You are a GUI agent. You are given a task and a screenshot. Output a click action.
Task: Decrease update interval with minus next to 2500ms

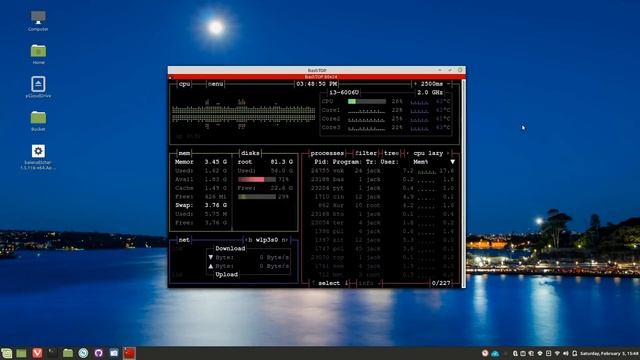pyautogui.click(x=448, y=84)
